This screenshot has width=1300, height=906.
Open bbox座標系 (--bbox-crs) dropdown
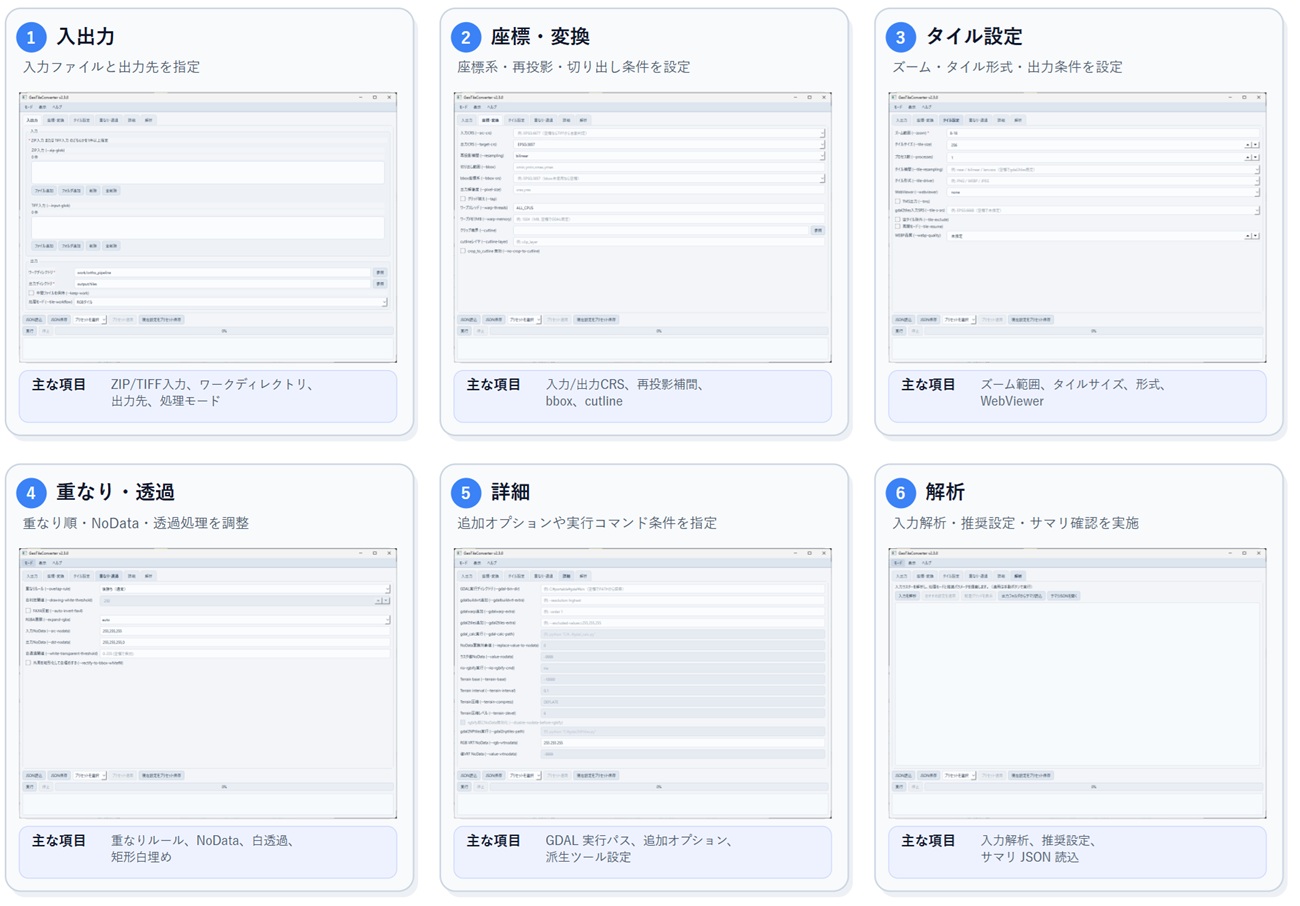(669, 178)
